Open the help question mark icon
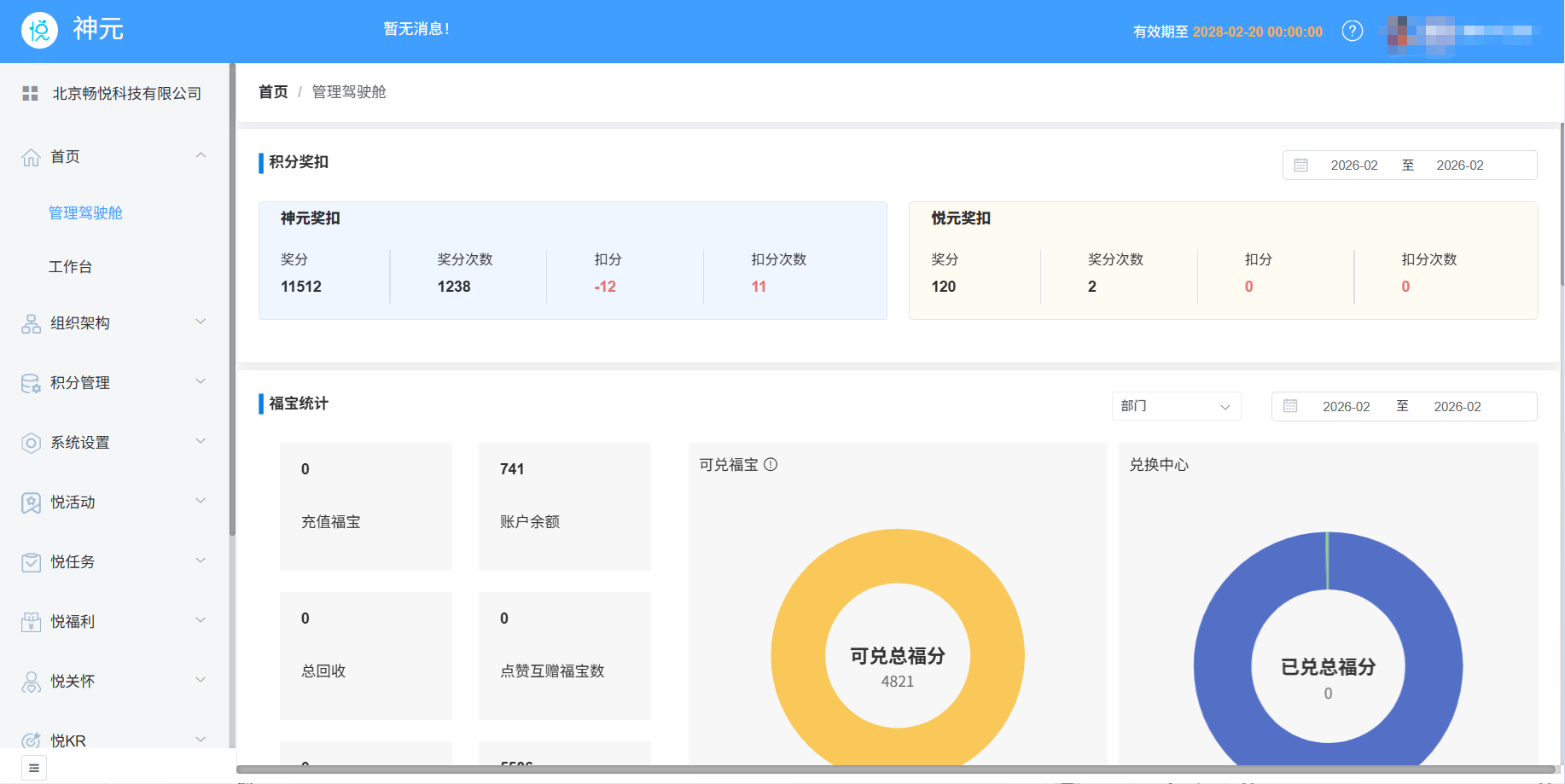 (x=1353, y=31)
